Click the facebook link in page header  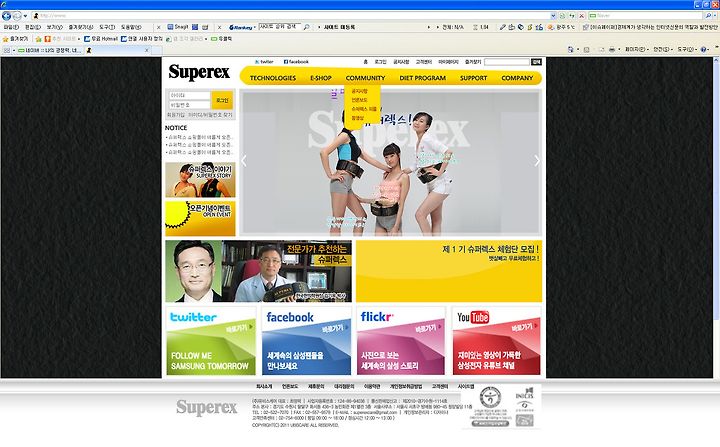[x=296, y=62]
